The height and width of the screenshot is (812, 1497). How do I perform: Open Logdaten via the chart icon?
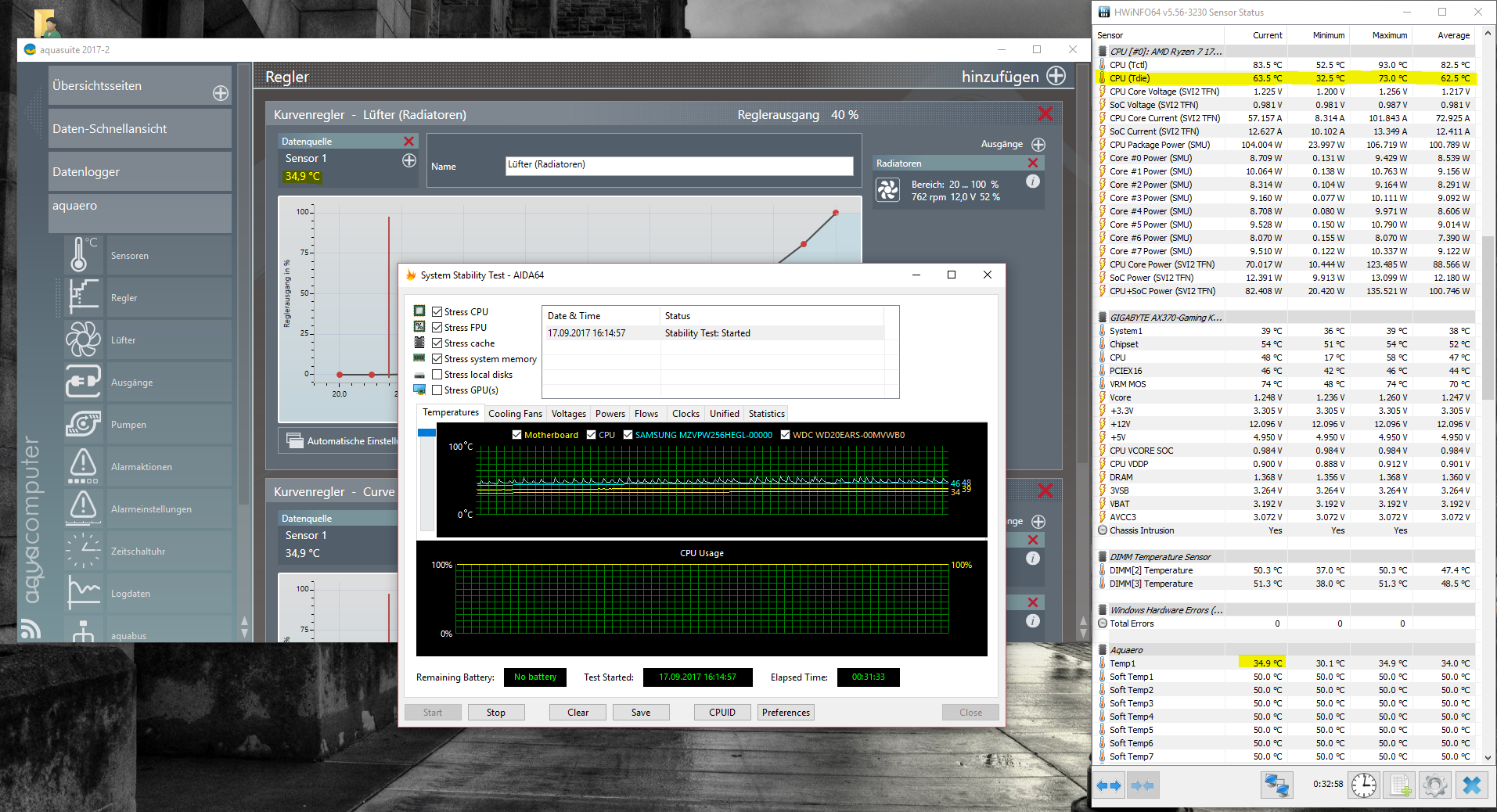(x=83, y=593)
